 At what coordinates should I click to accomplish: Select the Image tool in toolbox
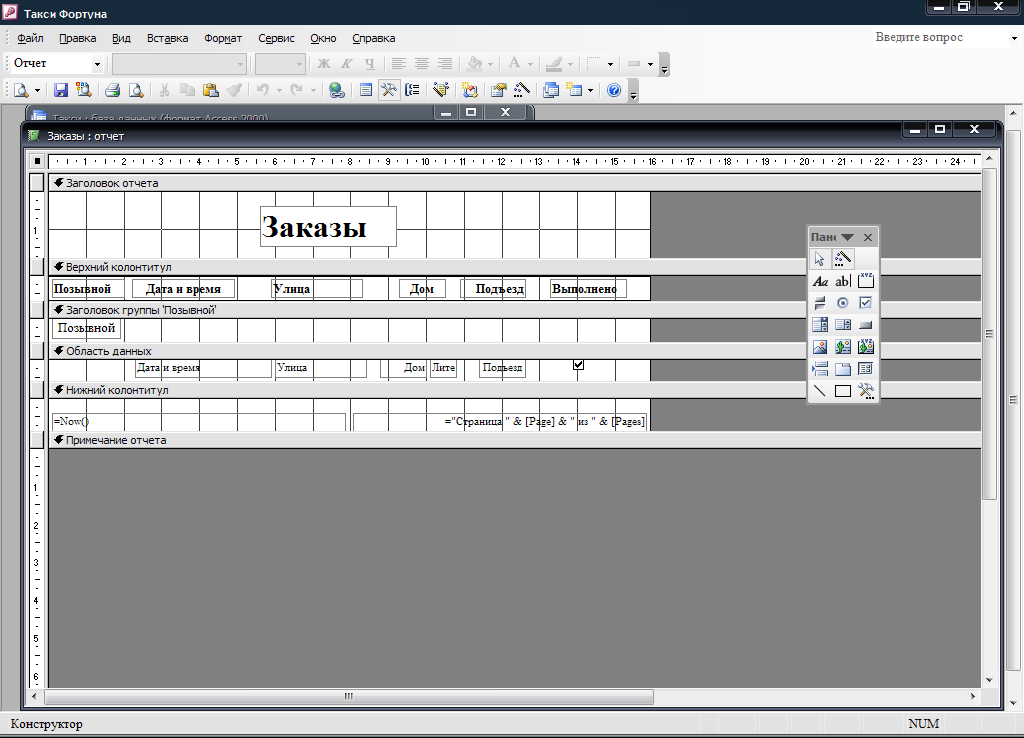coord(820,347)
